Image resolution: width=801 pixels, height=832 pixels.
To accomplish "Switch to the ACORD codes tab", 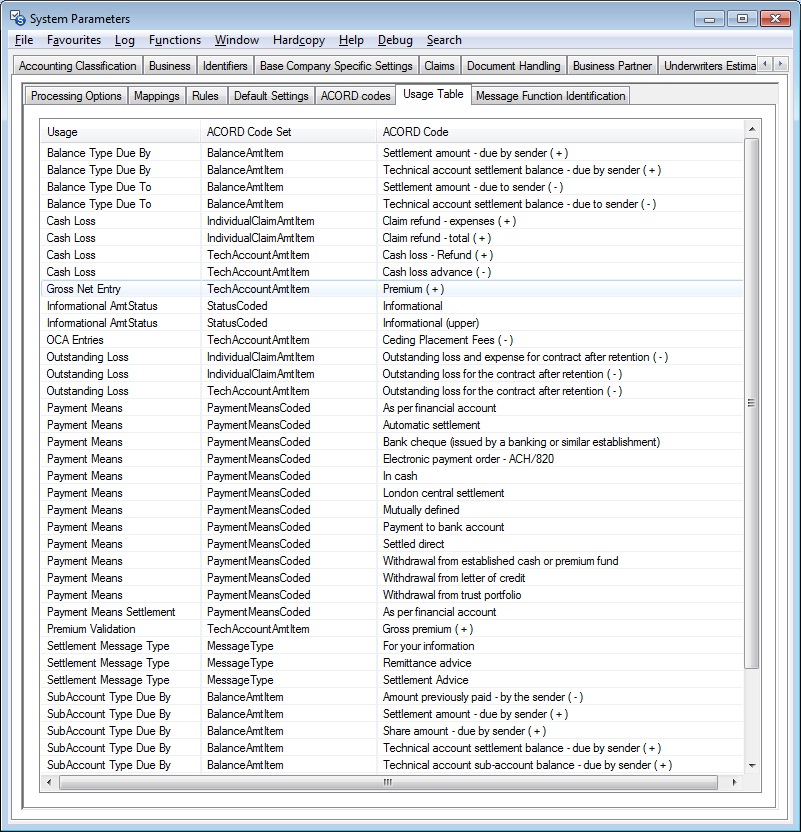I will click(355, 95).
